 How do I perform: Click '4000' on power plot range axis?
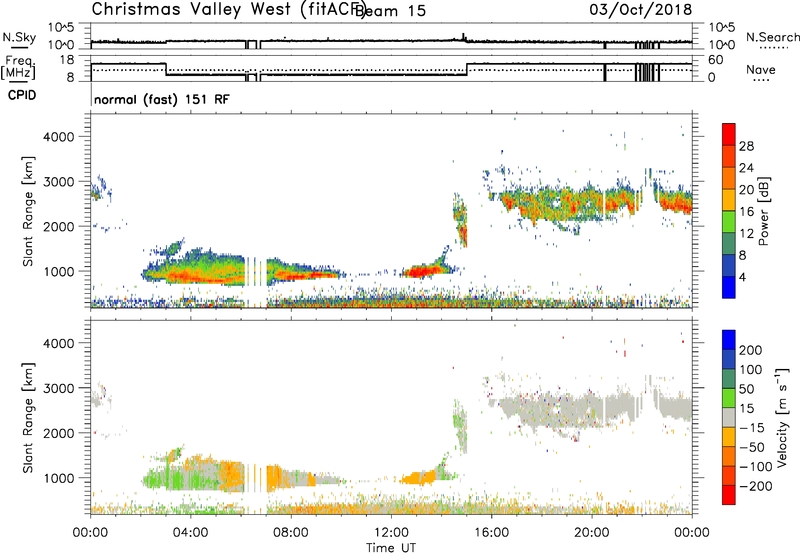pyautogui.click(x=58, y=137)
